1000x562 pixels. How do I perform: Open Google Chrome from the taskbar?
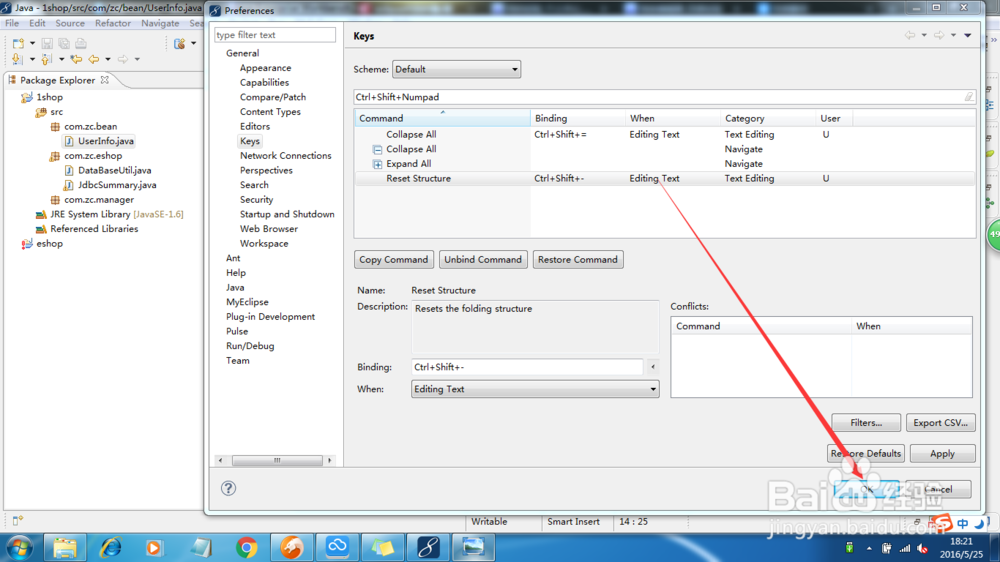point(246,547)
